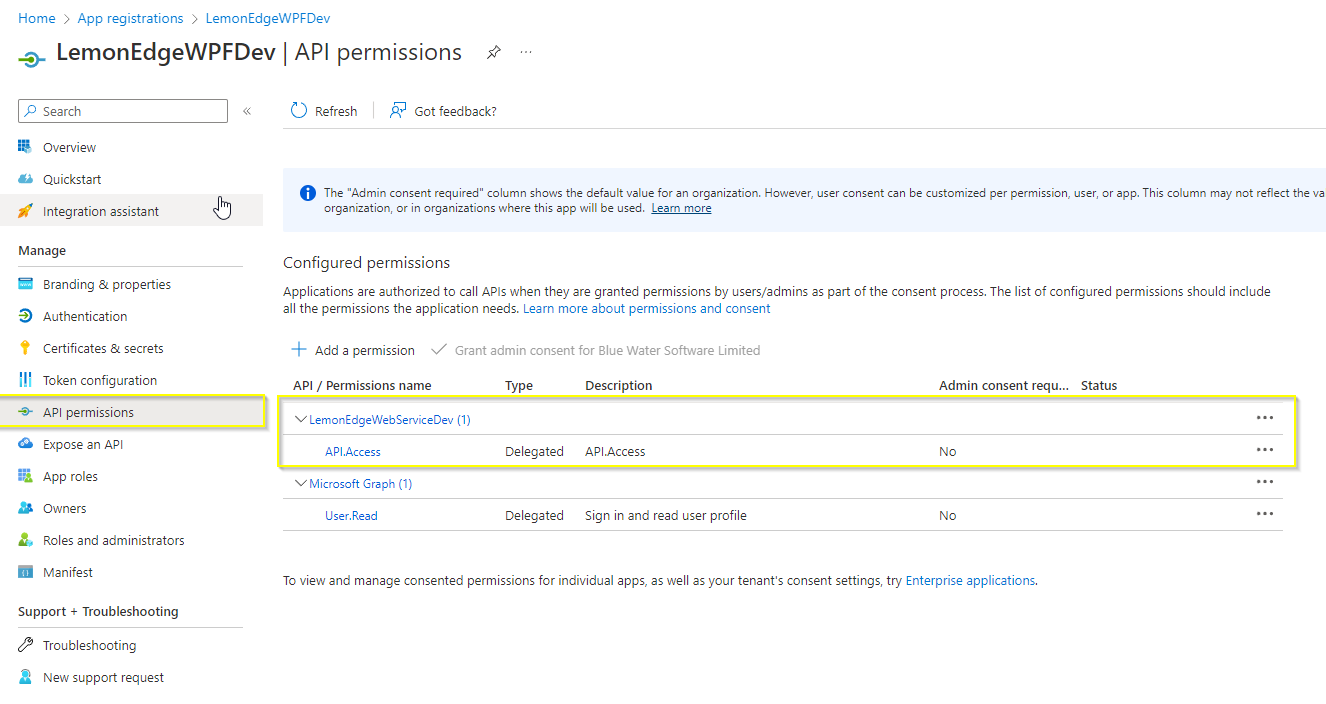Click the Status column header
The image size is (1326, 704).
(1099, 385)
